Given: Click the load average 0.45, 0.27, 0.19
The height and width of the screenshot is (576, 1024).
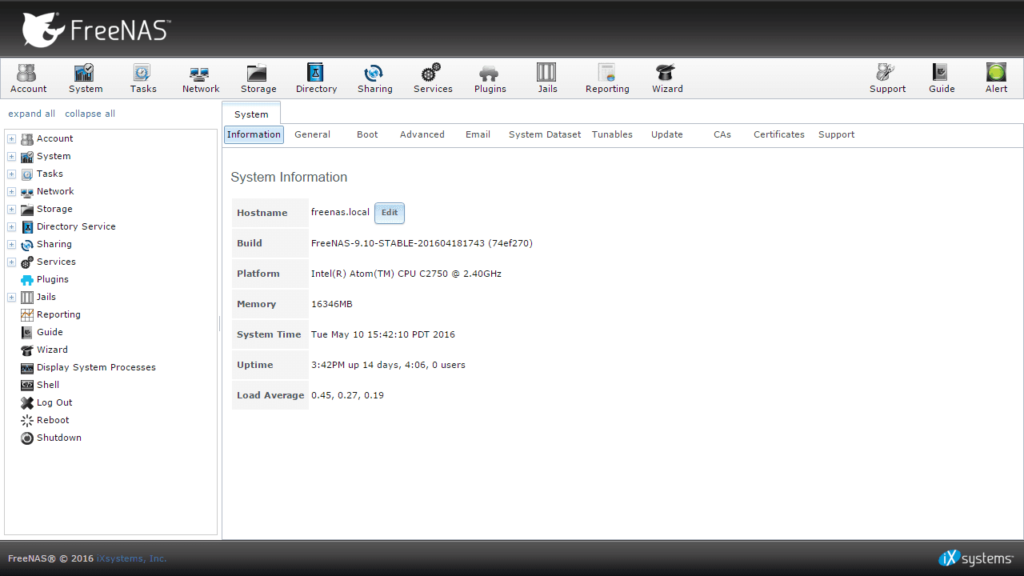Looking at the screenshot, I should [x=347, y=396].
